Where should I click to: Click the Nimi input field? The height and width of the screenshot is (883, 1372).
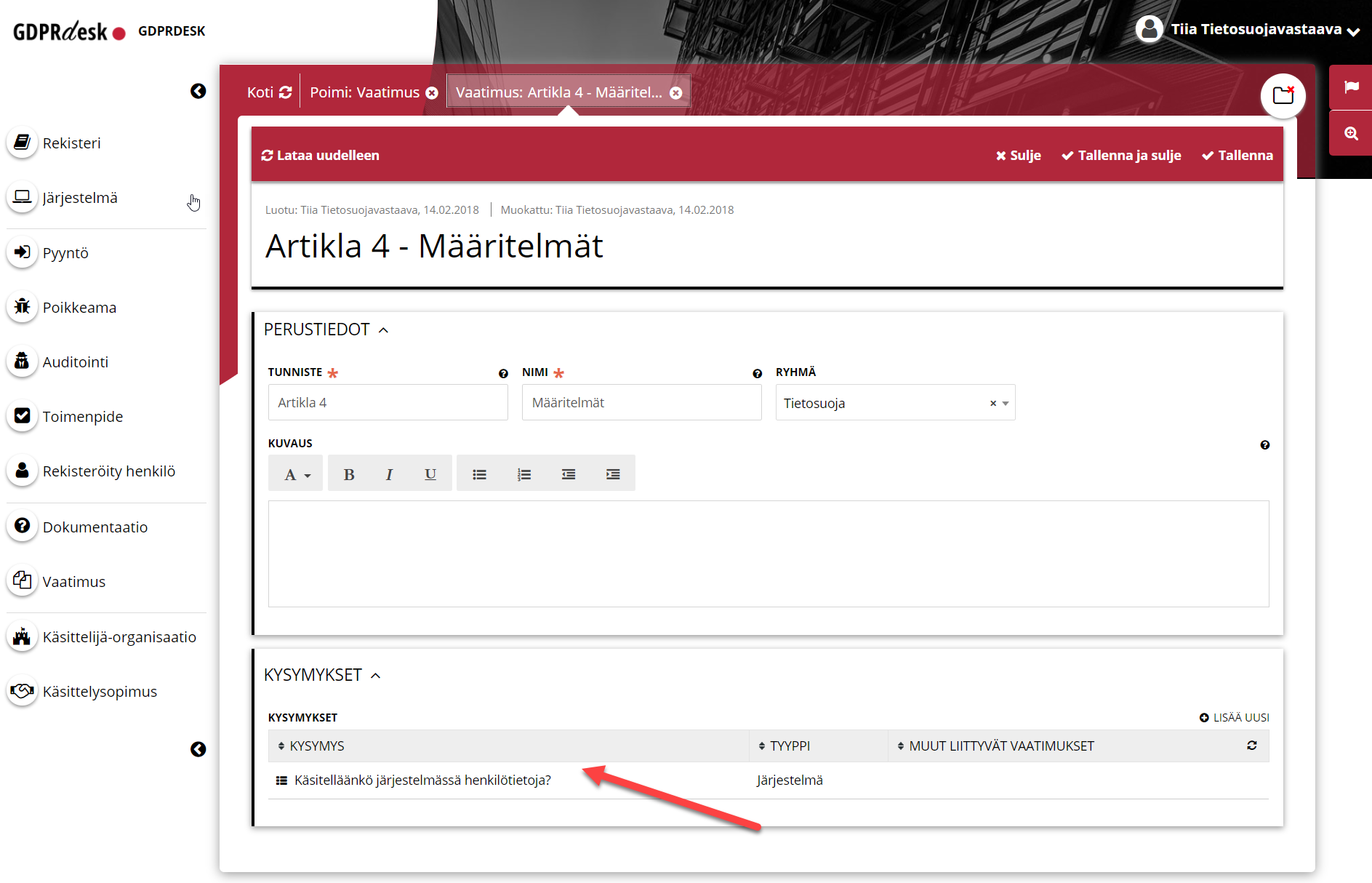point(641,403)
